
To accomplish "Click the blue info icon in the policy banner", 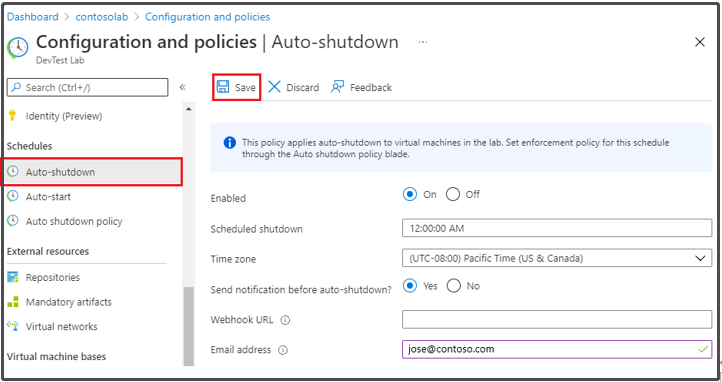I will [x=229, y=143].
